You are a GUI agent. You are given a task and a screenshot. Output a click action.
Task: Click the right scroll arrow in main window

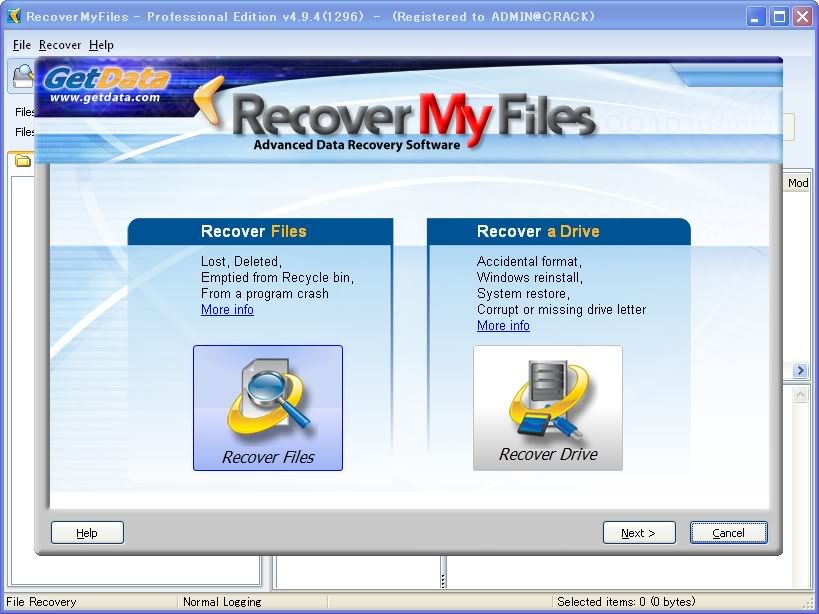click(x=800, y=371)
